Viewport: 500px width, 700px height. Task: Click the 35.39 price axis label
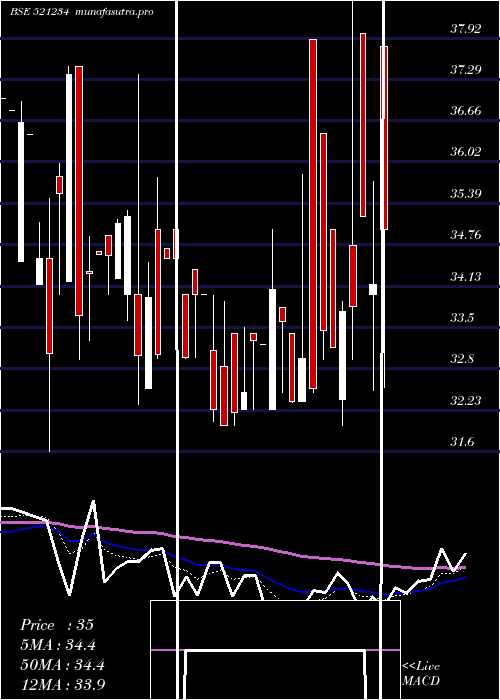466,194
